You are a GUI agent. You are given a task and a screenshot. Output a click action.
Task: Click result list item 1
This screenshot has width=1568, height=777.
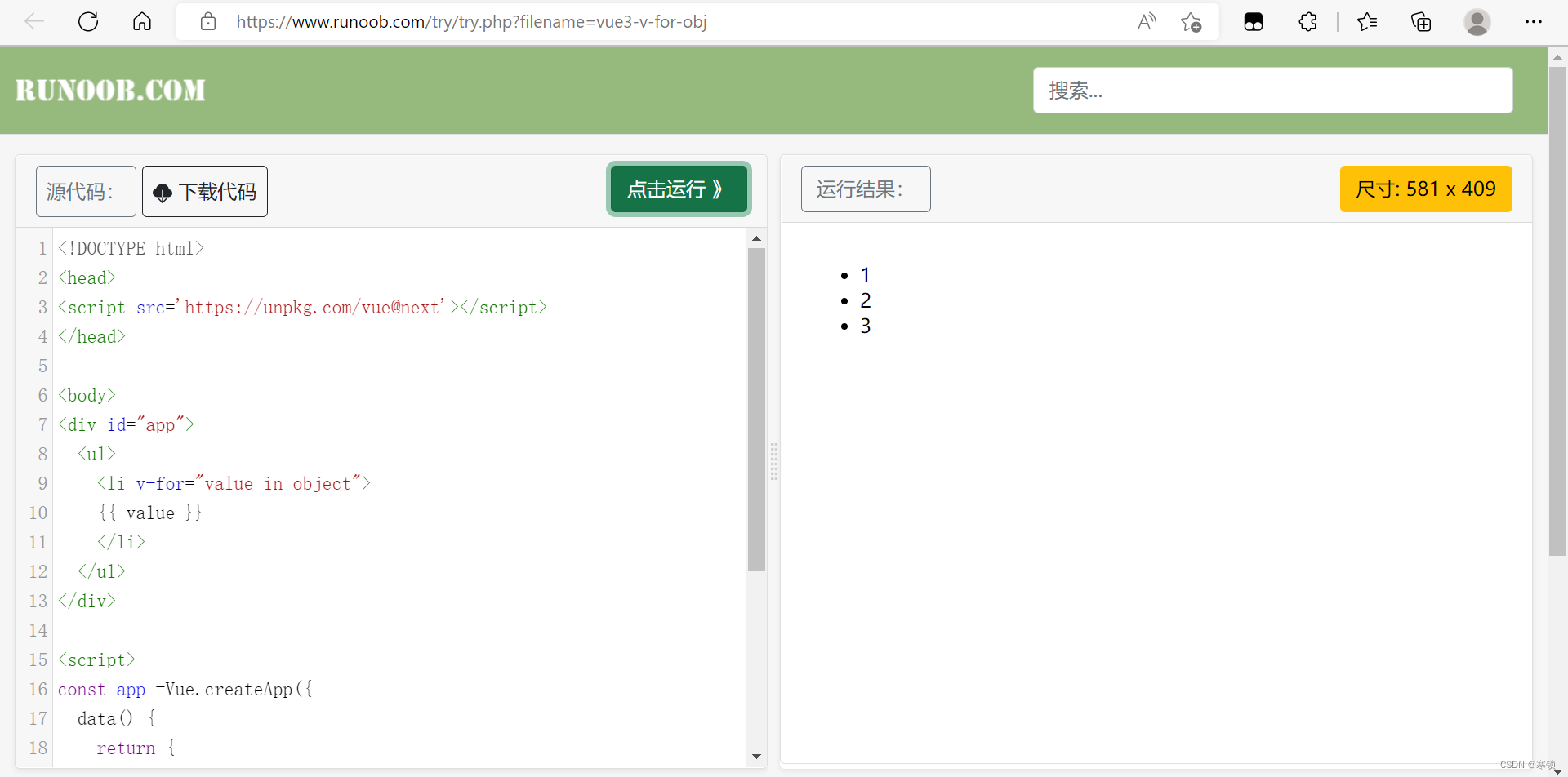(x=866, y=275)
